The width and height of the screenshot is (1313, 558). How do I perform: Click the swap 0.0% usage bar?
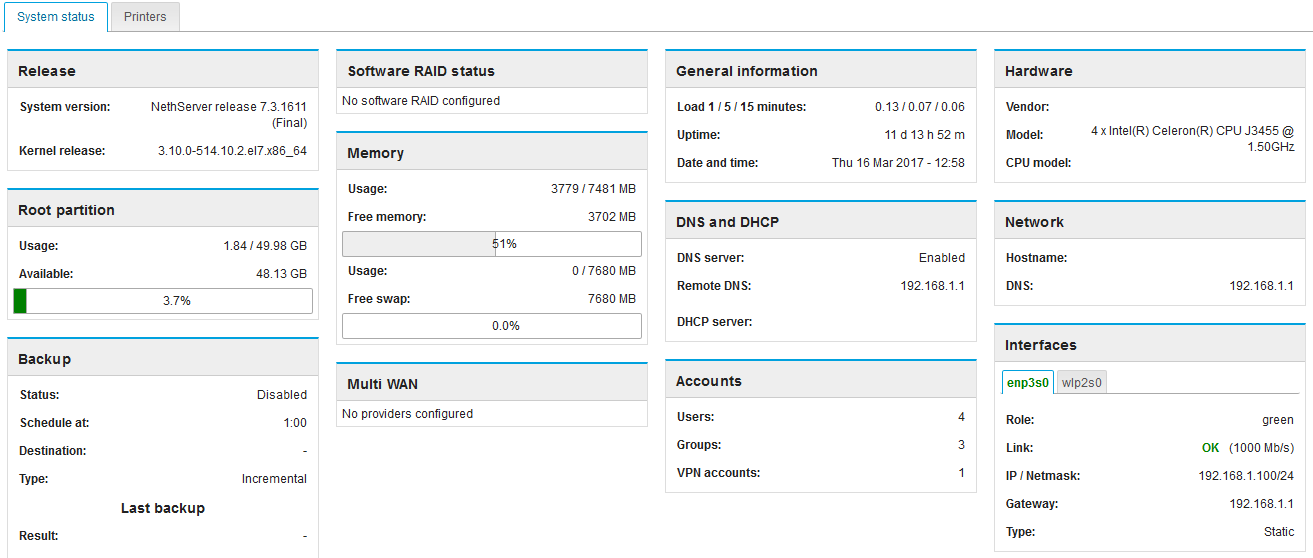click(492, 326)
